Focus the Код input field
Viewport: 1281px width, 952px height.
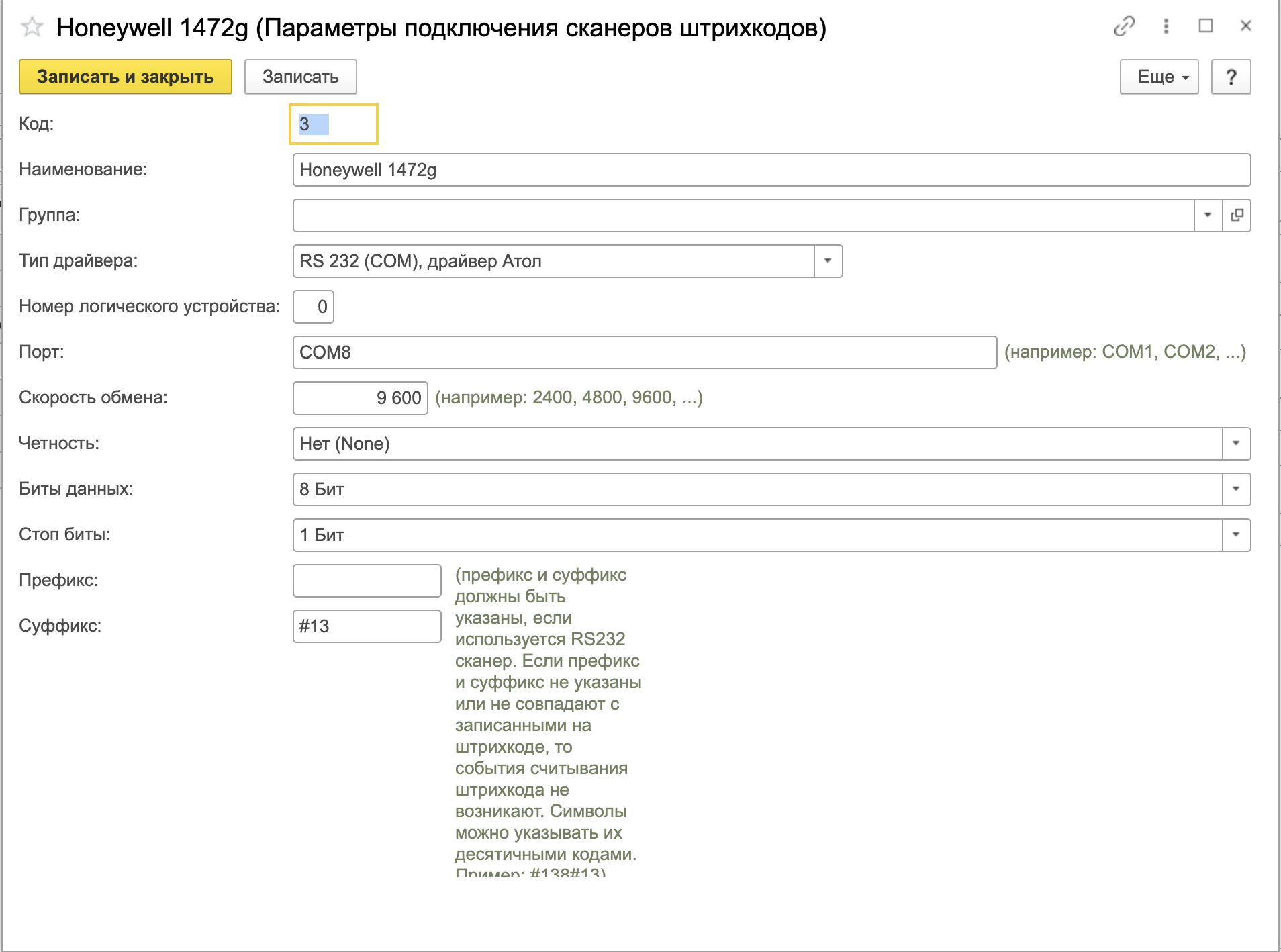pyautogui.click(x=334, y=124)
